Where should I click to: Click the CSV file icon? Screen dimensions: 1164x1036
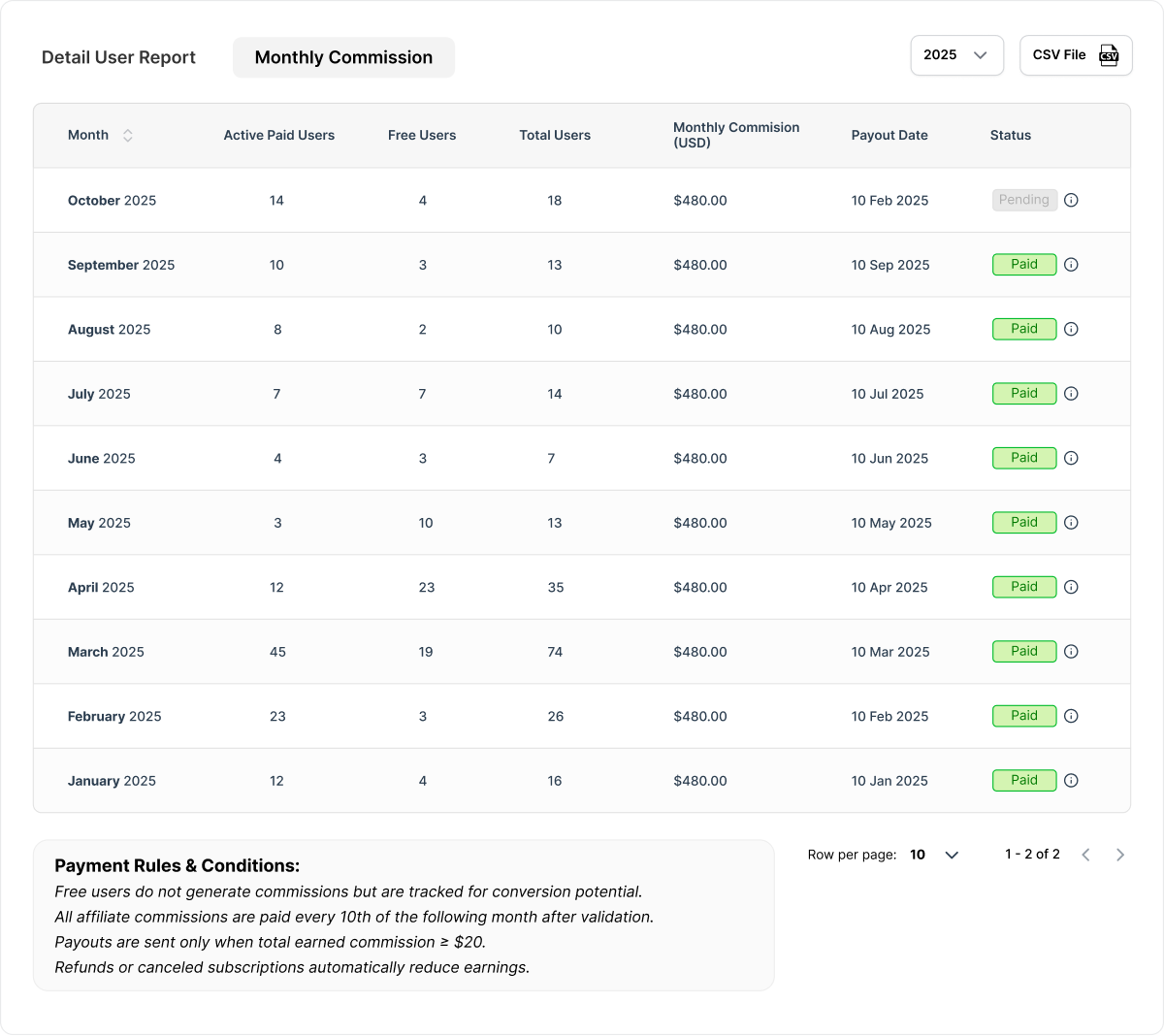coord(1108,55)
